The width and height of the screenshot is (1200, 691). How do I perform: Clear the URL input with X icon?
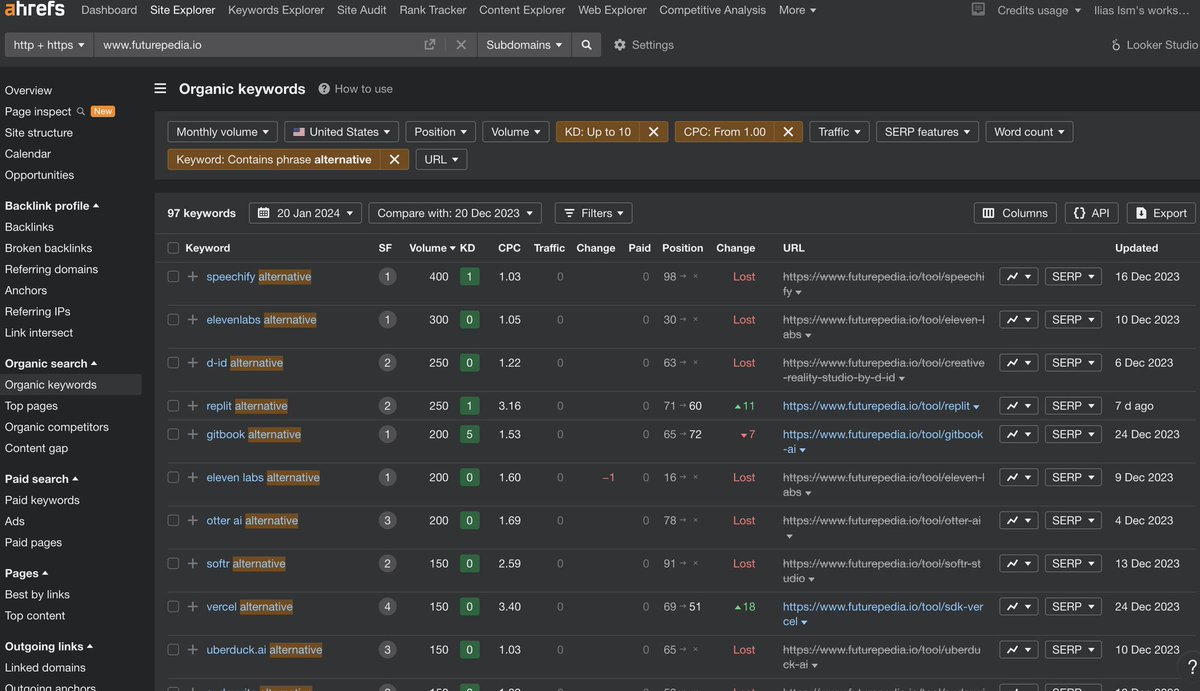coord(461,45)
